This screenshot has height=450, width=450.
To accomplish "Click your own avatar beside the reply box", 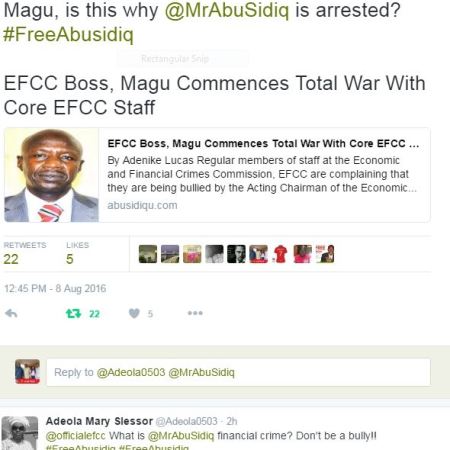I will coord(27,372).
